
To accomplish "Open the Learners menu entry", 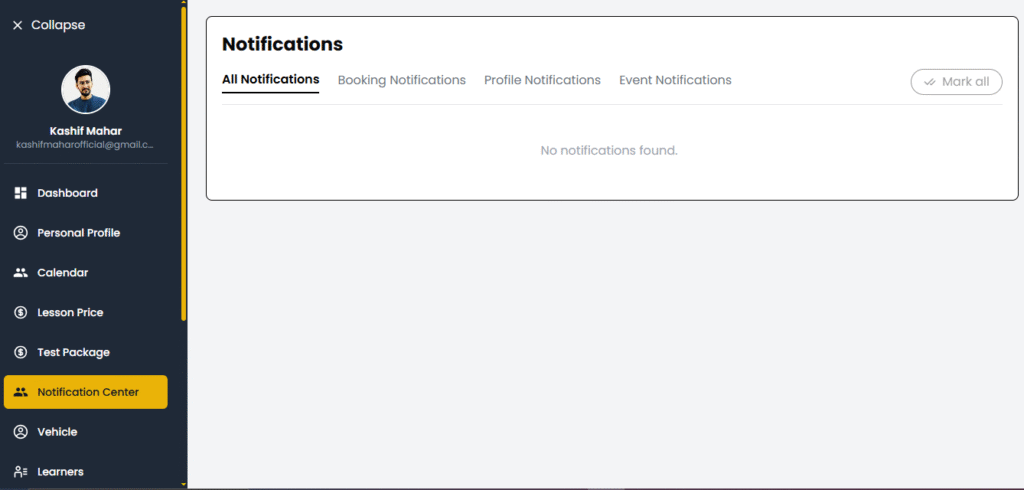I will (60, 472).
